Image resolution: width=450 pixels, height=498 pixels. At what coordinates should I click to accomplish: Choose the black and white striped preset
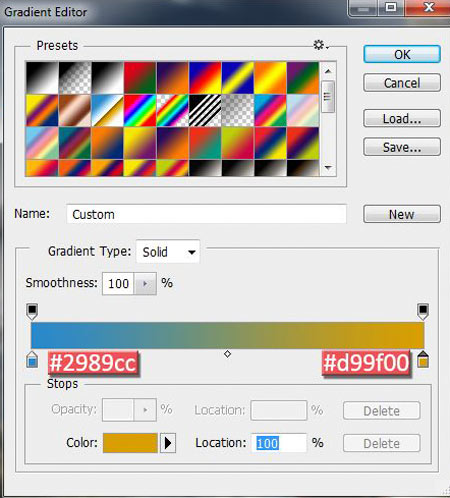(205, 110)
